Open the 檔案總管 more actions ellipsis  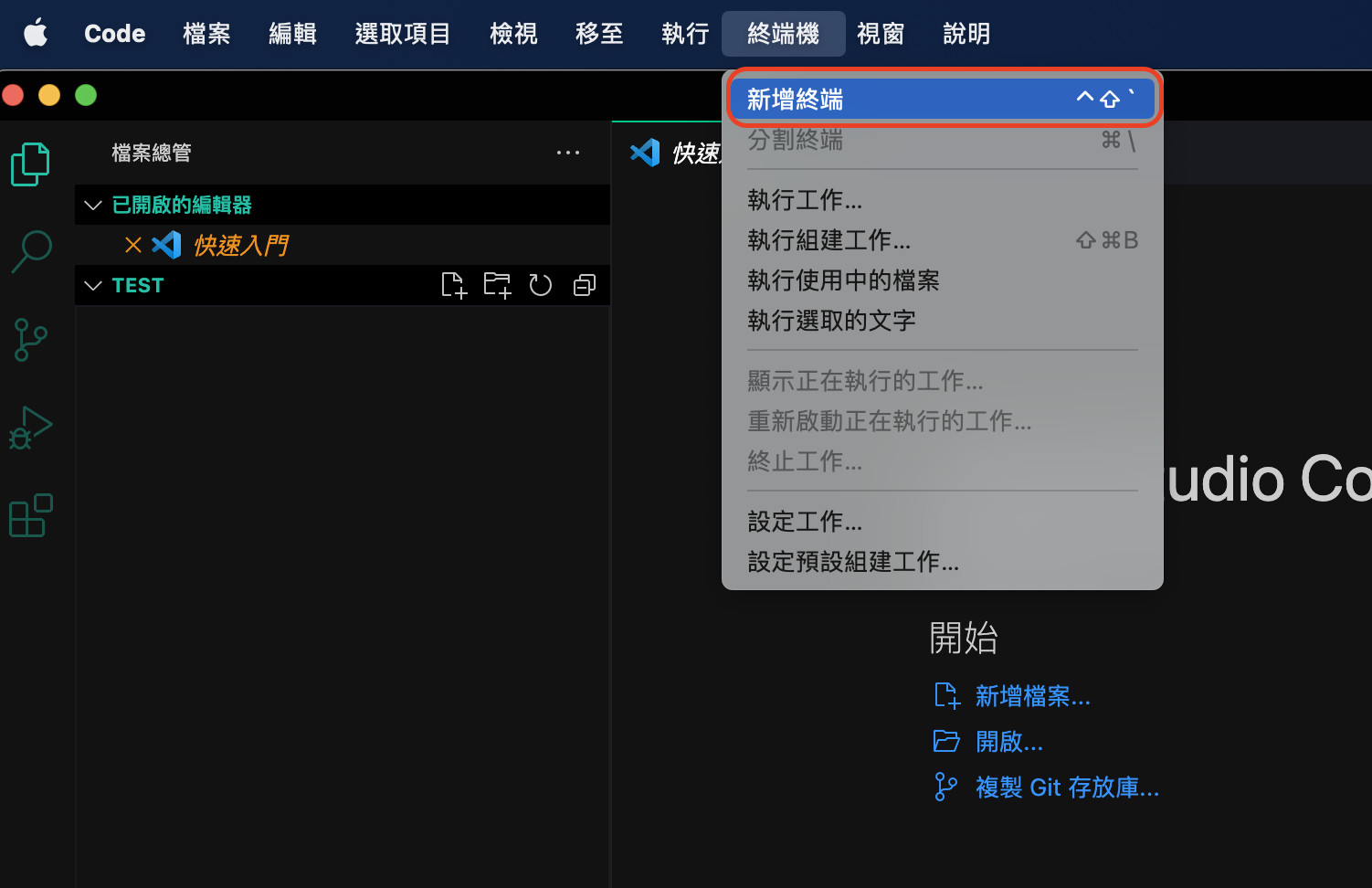tap(568, 153)
